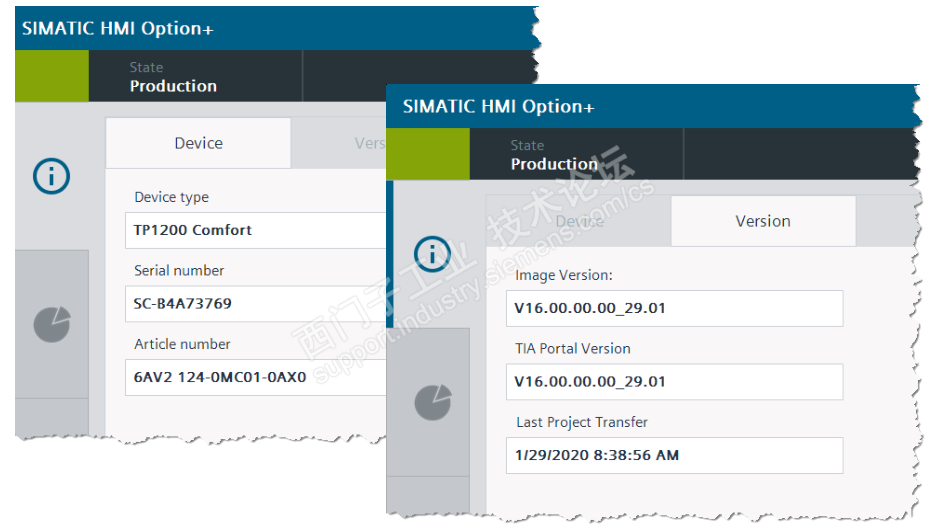Click the Image Version field V16.00.00.00_29.01
The width and height of the screenshot is (946, 530).
[x=674, y=308]
